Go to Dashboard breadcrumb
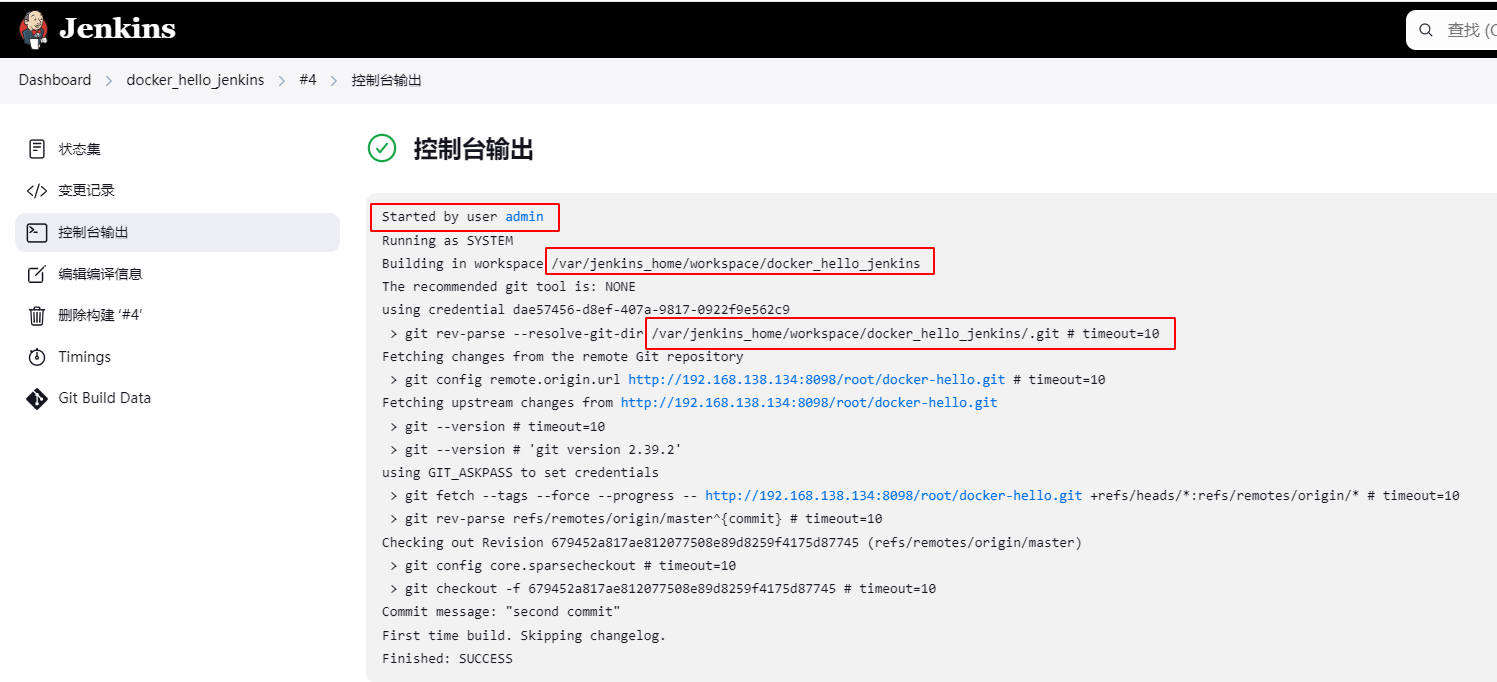Image resolution: width=1497 pixels, height=682 pixels. (x=55, y=80)
